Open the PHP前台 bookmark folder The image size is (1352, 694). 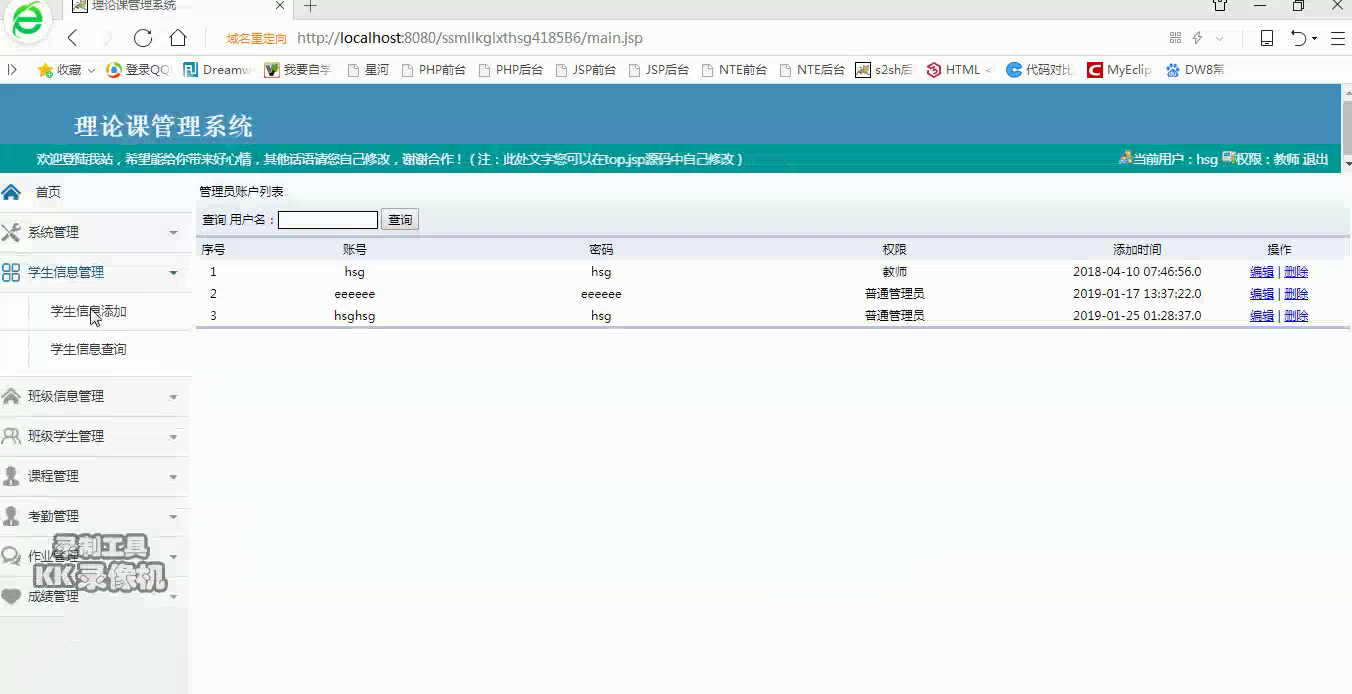433,70
